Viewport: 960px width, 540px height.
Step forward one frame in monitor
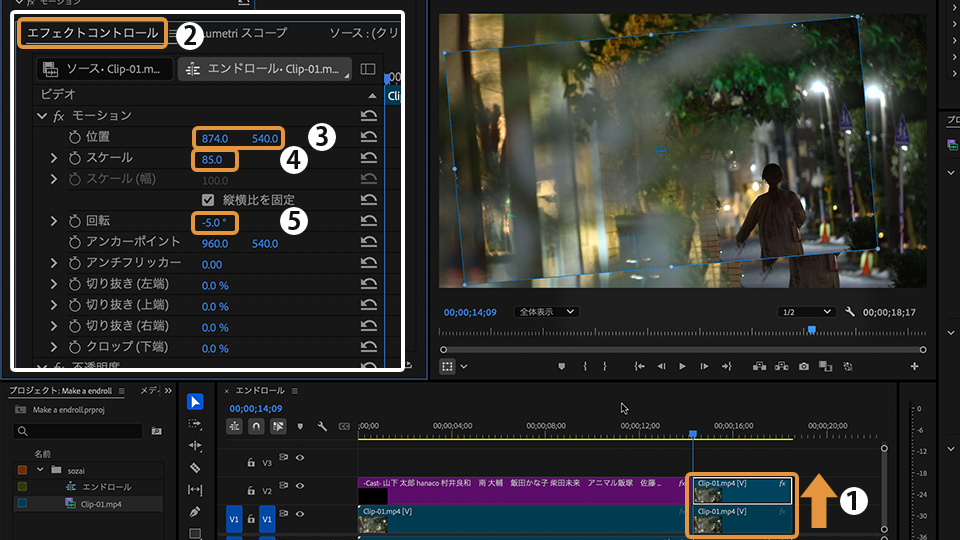click(x=704, y=366)
